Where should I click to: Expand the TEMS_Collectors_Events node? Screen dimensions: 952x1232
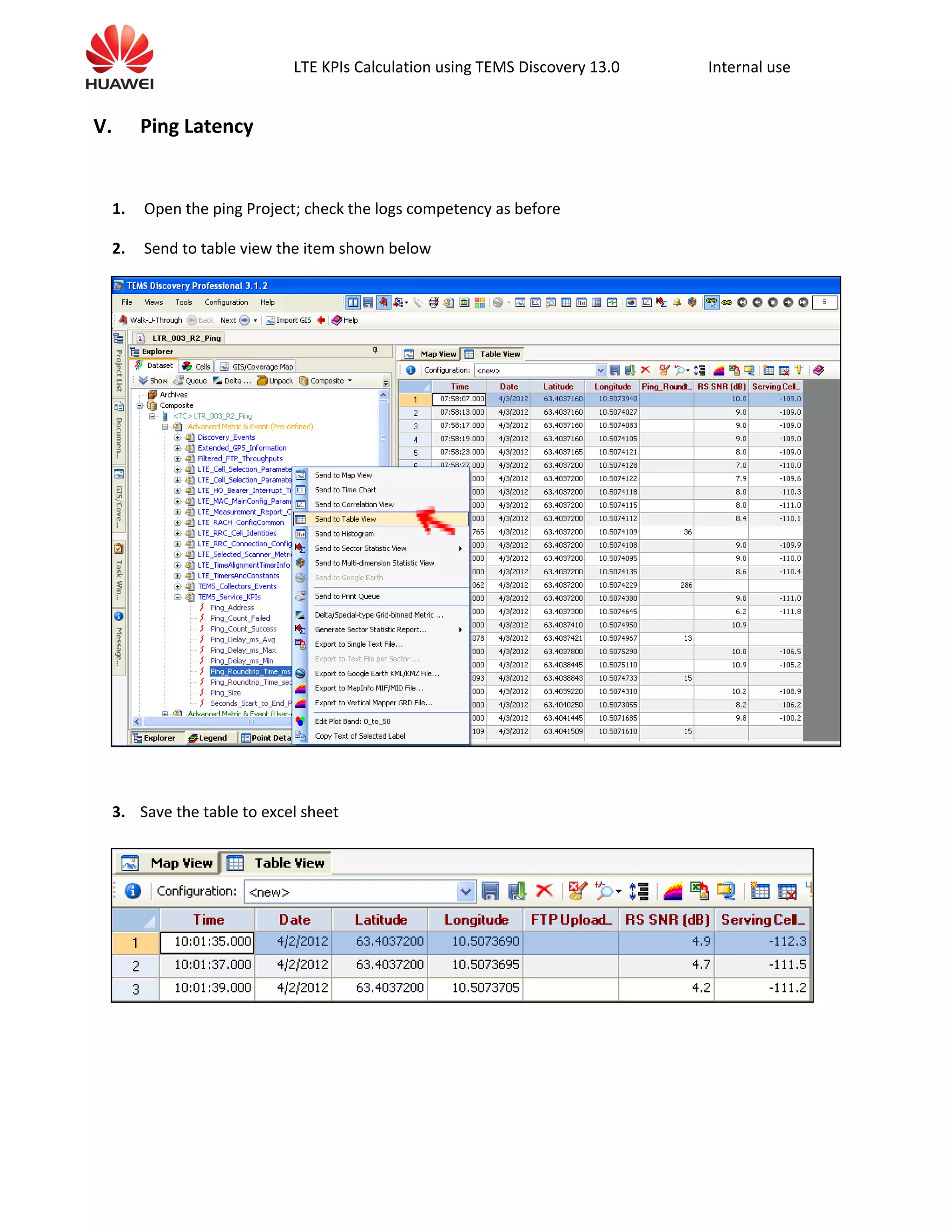click(177, 587)
